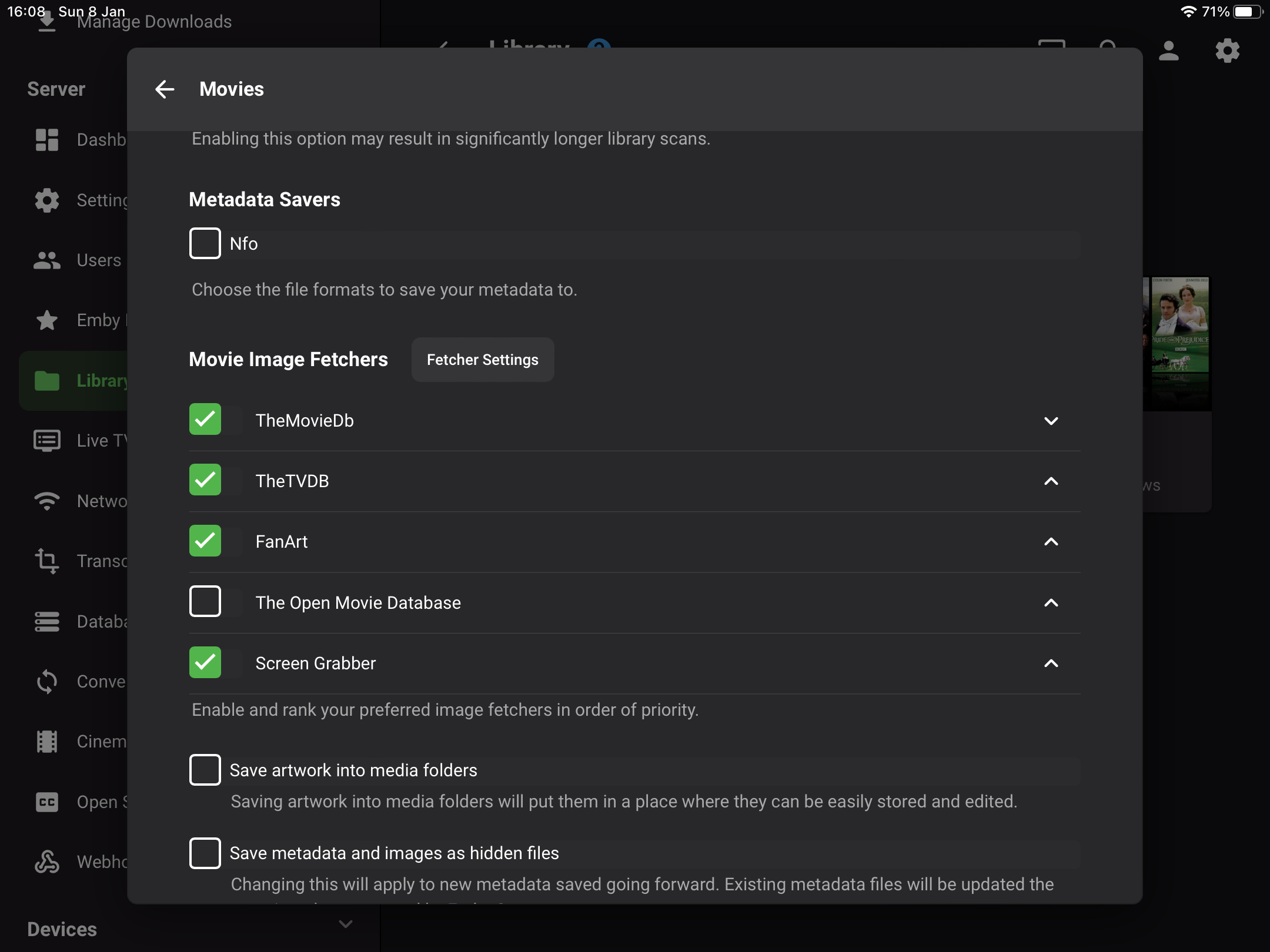Viewport: 1270px width, 952px height.
Task: Open the user profile icon
Action: (x=1168, y=51)
